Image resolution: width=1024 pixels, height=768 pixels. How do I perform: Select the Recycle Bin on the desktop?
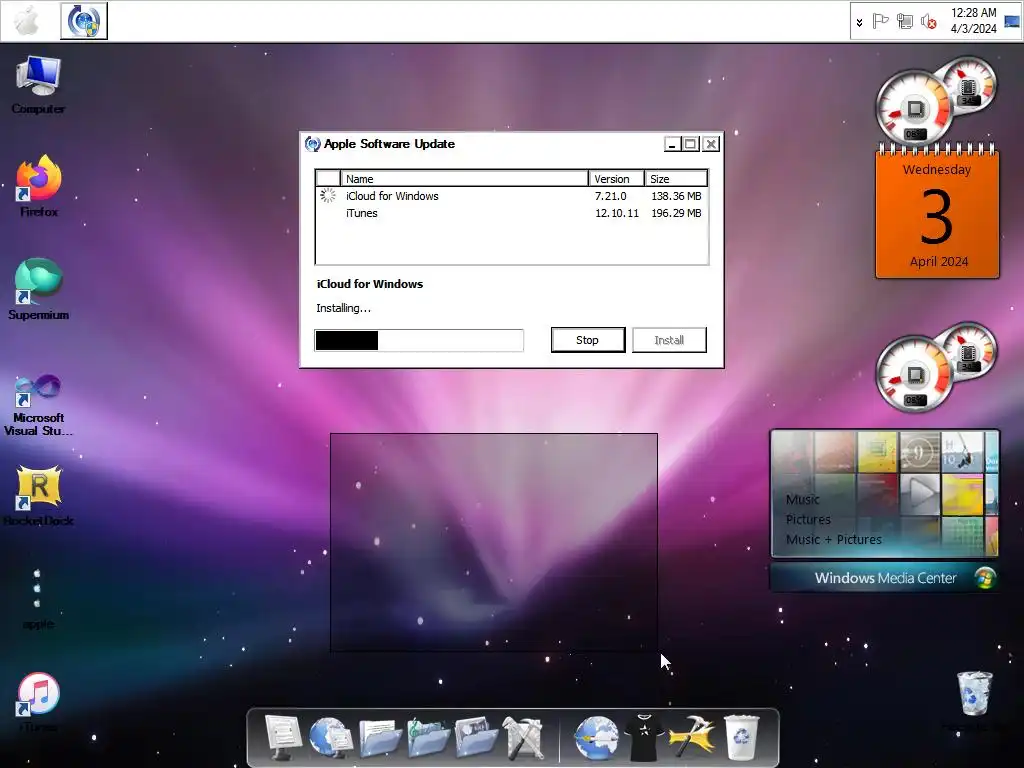point(974,700)
